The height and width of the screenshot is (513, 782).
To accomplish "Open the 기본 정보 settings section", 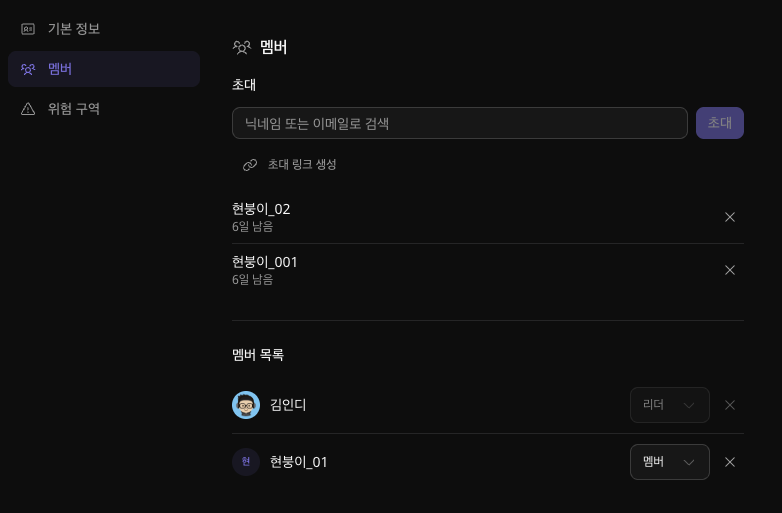I will click(x=74, y=29).
